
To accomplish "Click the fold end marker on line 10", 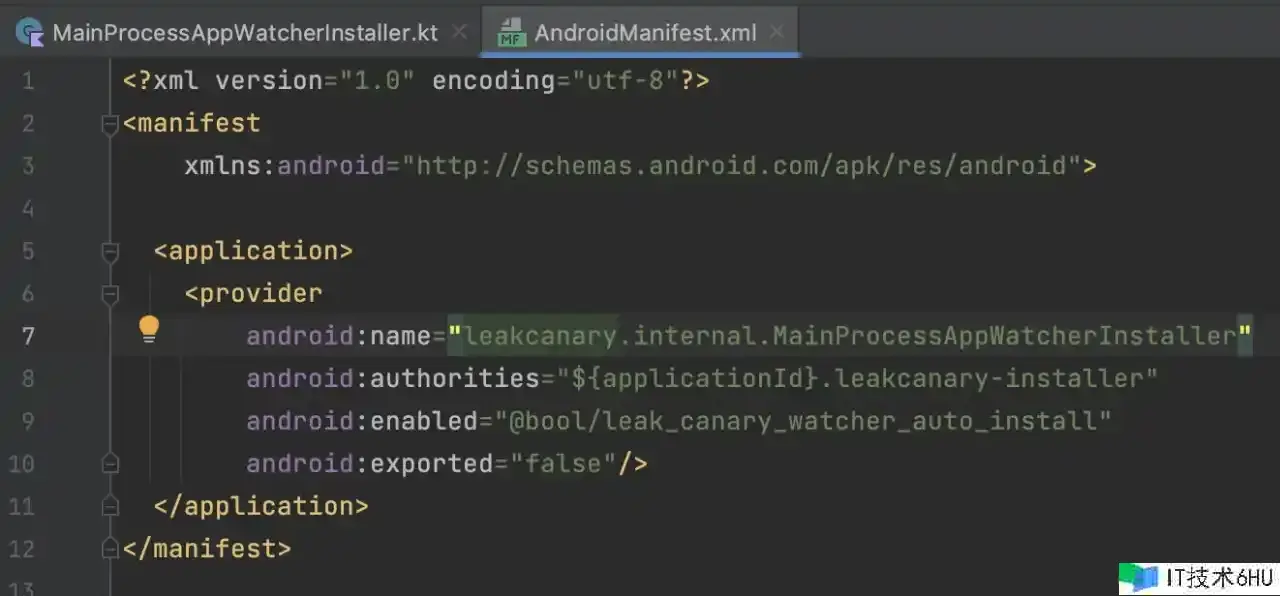I will click(110, 464).
